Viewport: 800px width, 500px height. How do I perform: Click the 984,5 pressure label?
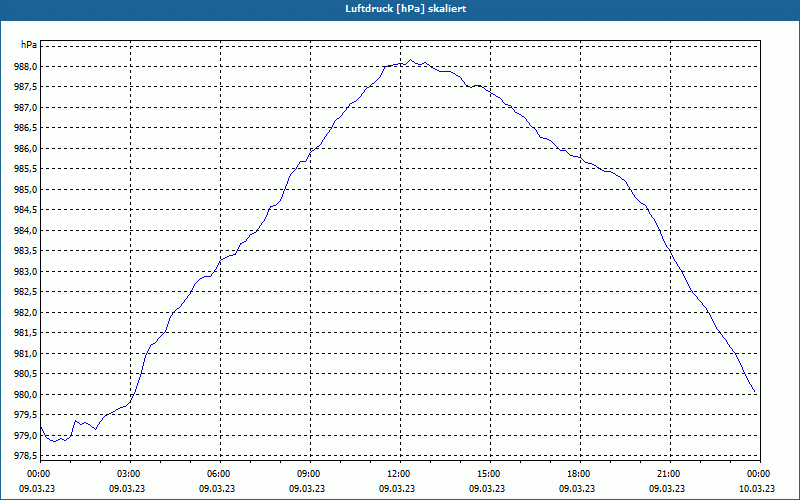(26, 210)
